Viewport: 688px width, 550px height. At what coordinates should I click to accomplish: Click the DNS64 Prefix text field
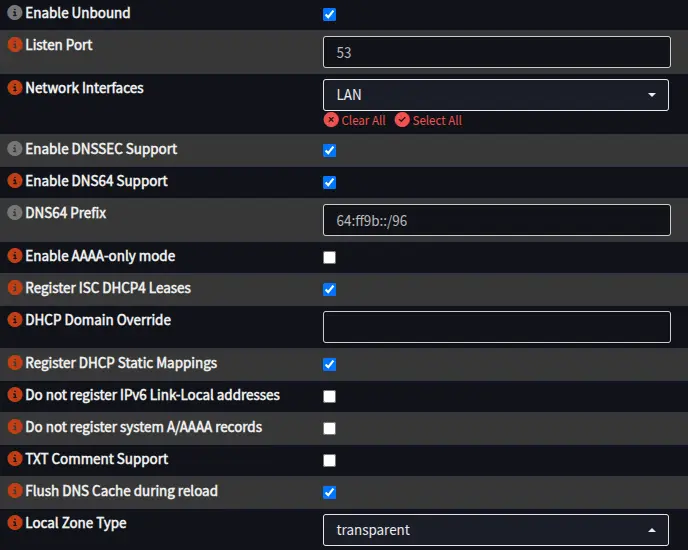[497, 220]
